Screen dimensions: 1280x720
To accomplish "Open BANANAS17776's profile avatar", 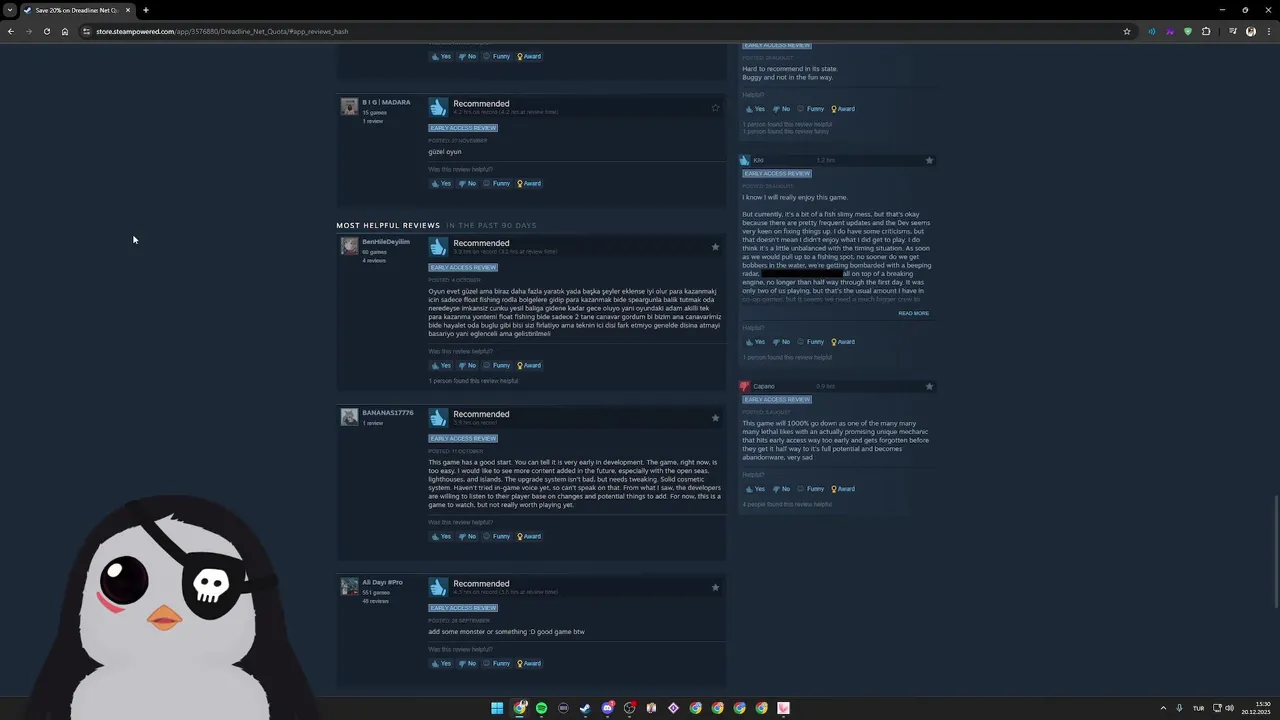I will point(349,417).
